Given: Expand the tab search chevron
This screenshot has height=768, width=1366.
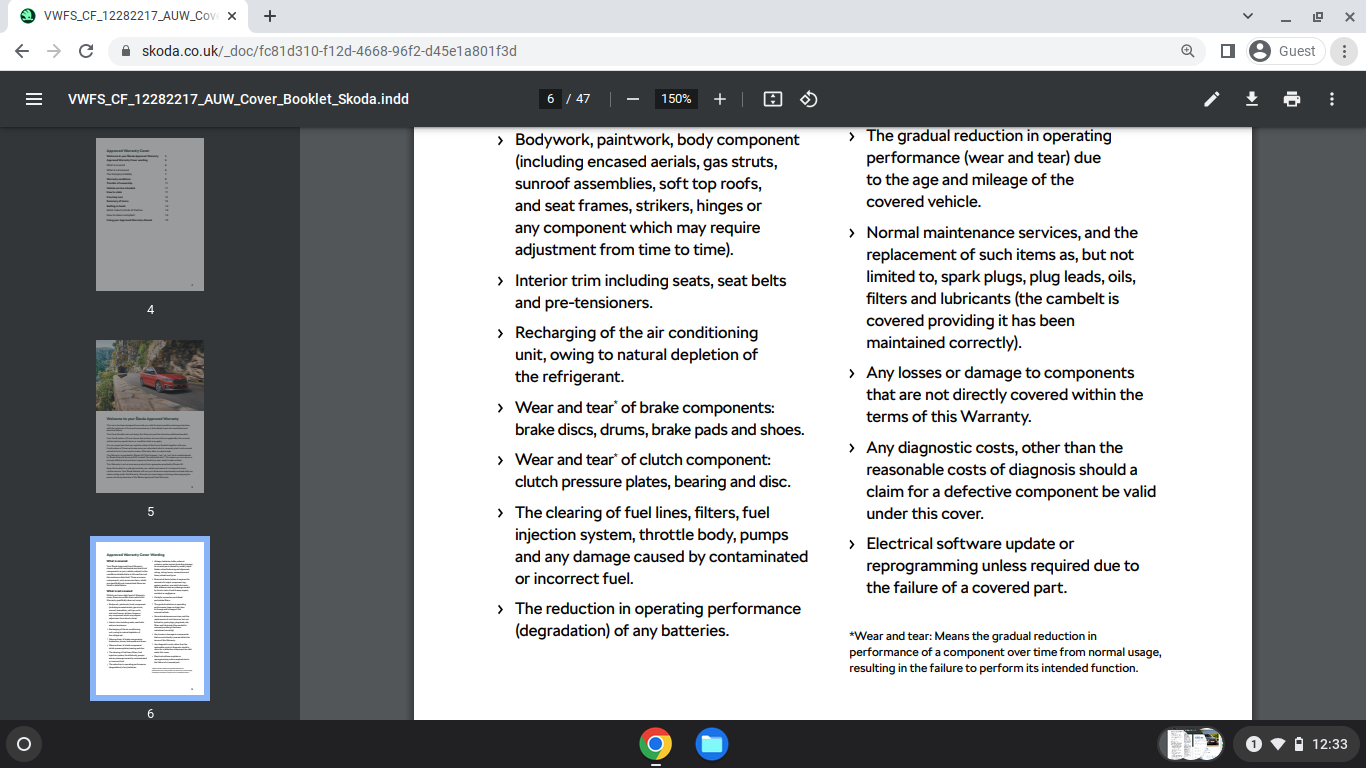Looking at the screenshot, I should 1247,16.
